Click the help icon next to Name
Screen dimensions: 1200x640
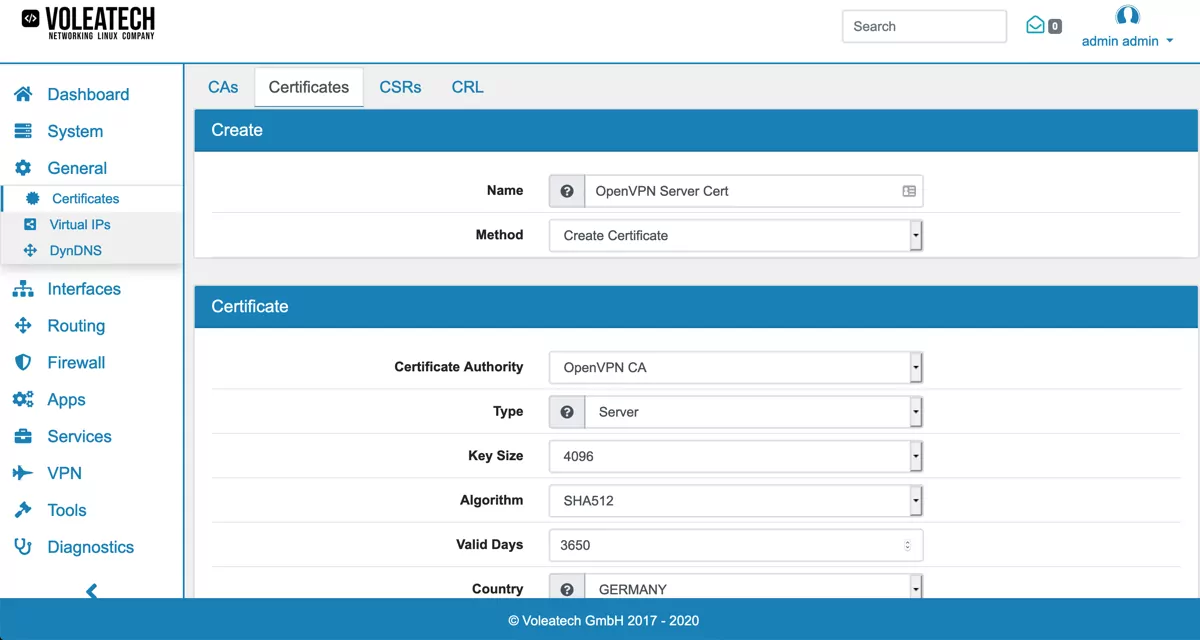566,190
